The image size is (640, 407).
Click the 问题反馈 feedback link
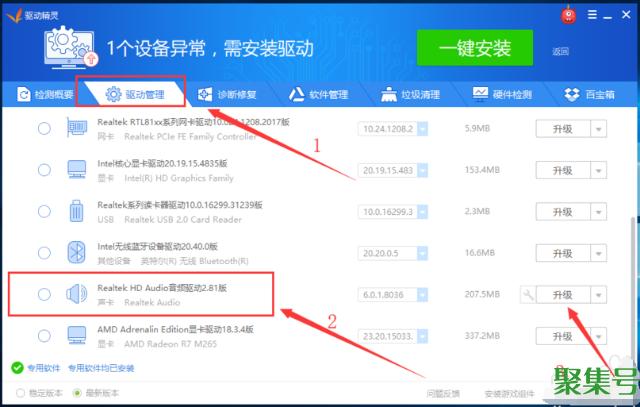pyautogui.click(x=442, y=394)
